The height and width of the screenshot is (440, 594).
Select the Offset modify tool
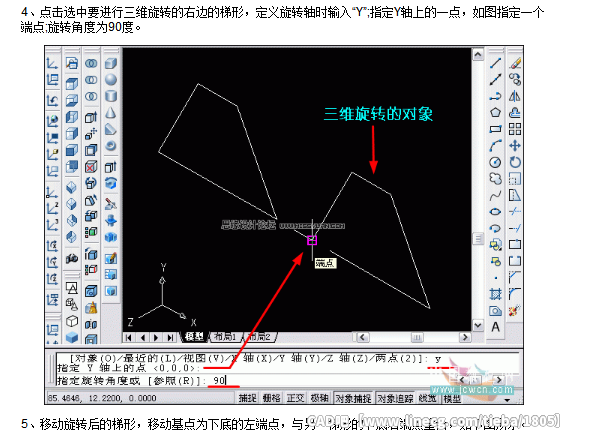point(515,113)
